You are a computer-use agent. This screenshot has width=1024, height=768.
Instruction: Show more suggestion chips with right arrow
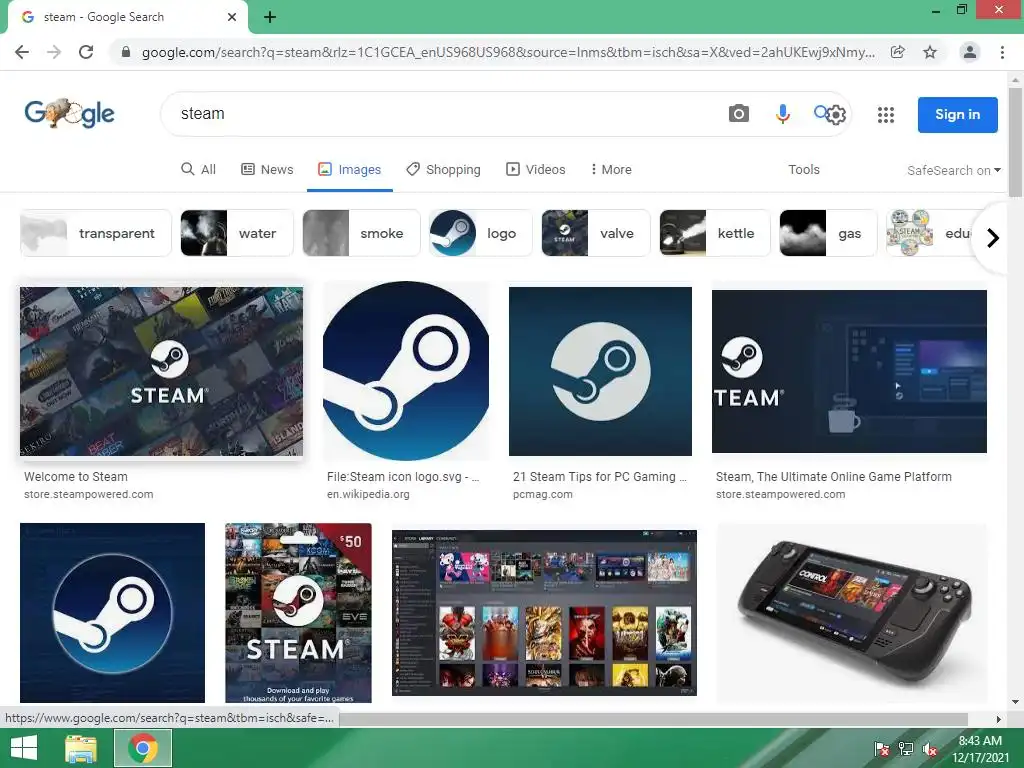click(993, 238)
